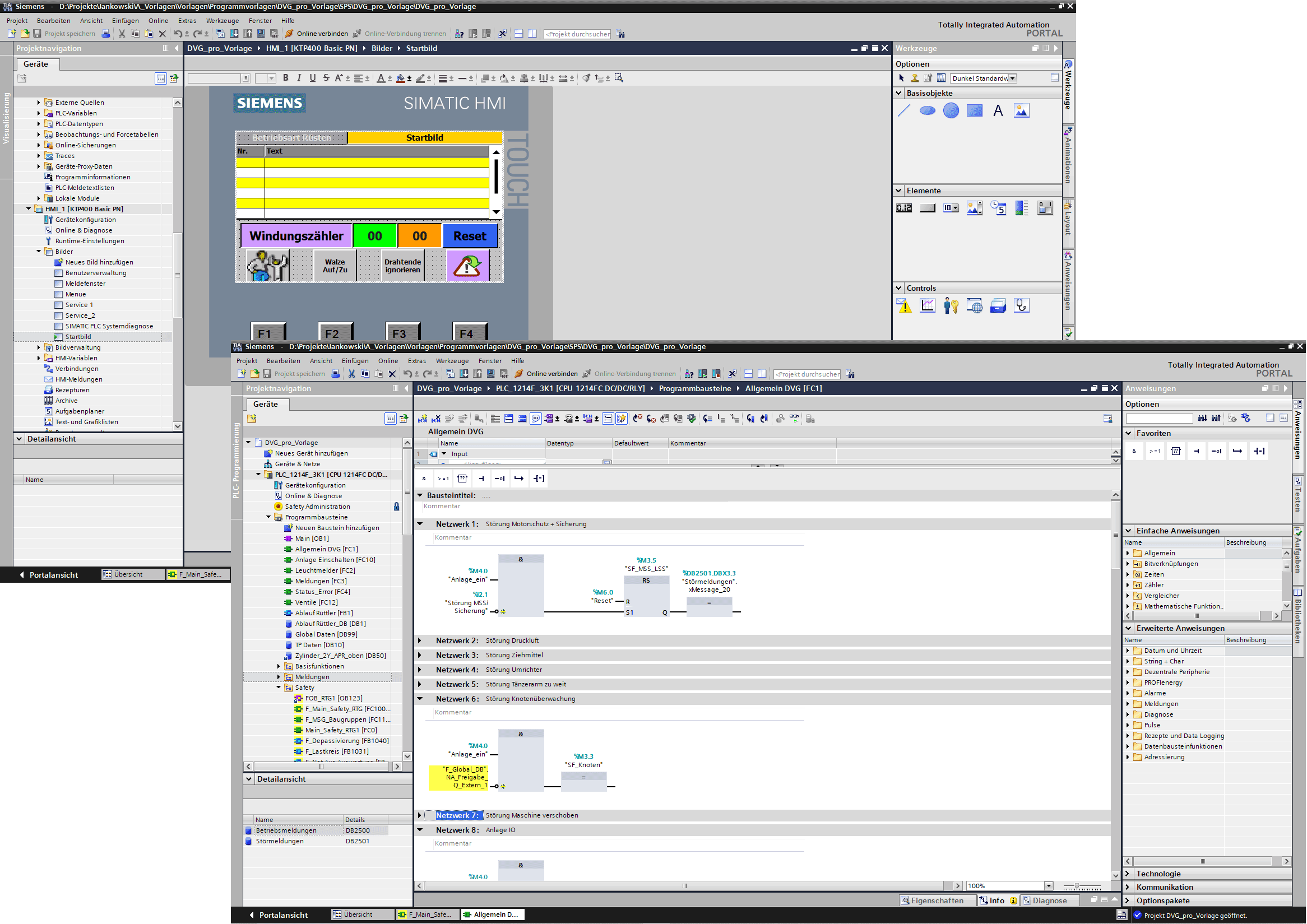Viewport: 1307px width, 924px height.
Task: Select the Text field 'A' tool
Action: click(998, 111)
